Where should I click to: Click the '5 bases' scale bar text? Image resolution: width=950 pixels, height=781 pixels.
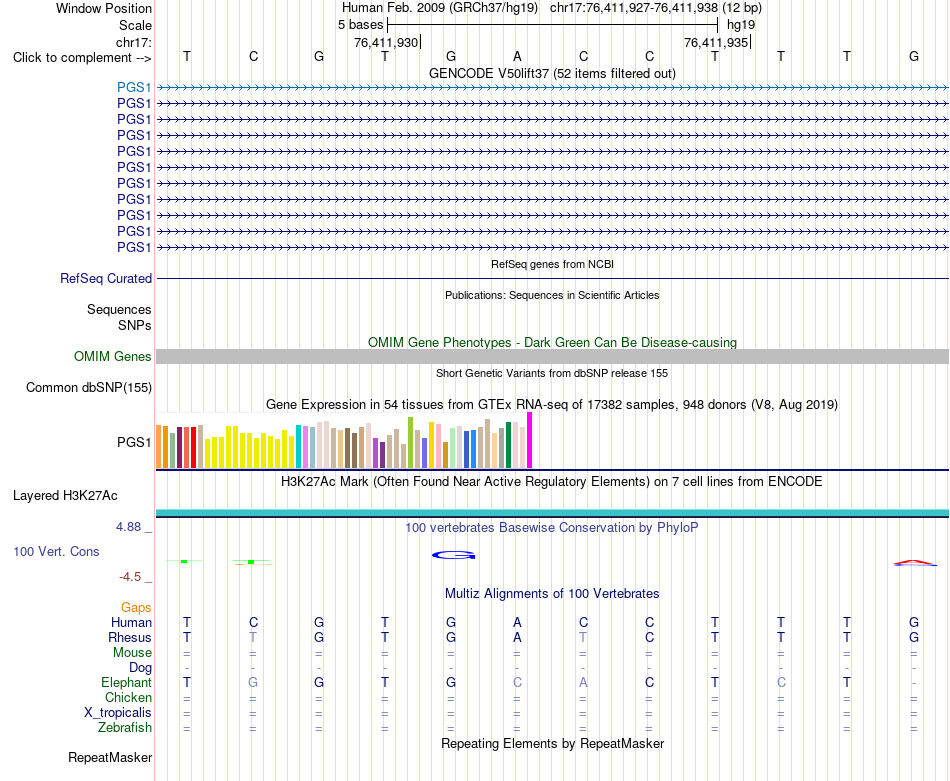(x=360, y=25)
